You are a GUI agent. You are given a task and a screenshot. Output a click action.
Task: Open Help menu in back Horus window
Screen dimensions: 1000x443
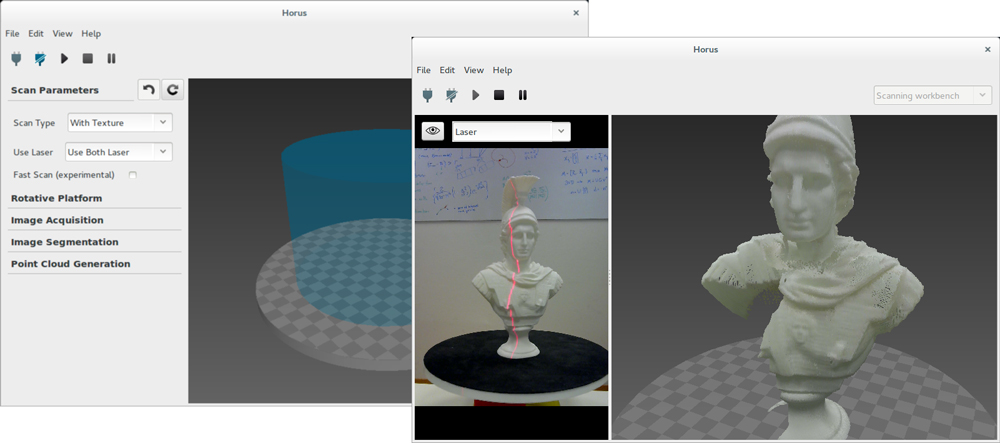[x=91, y=33]
